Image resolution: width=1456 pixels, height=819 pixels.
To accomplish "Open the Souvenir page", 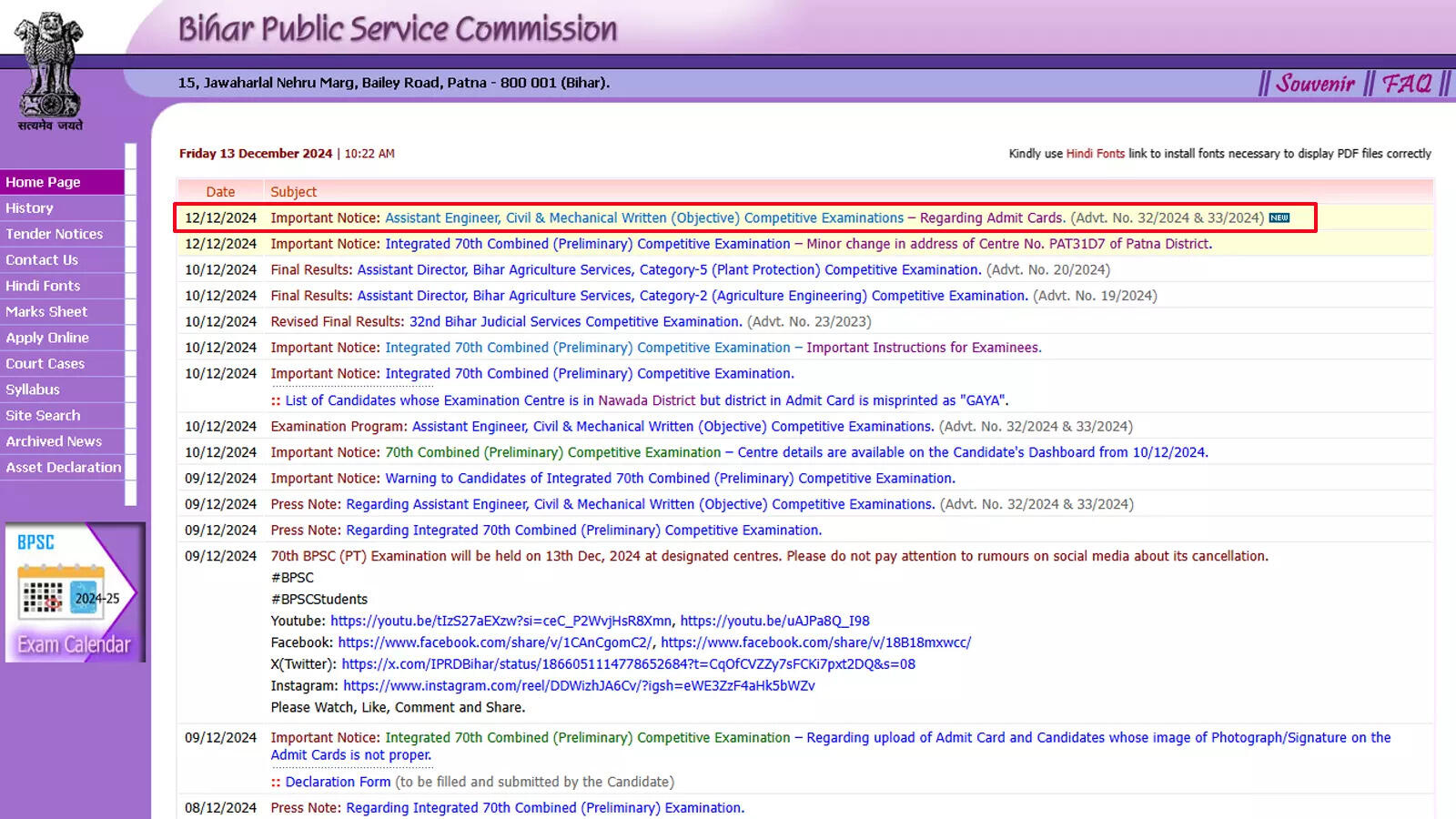I will point(1314,82).
